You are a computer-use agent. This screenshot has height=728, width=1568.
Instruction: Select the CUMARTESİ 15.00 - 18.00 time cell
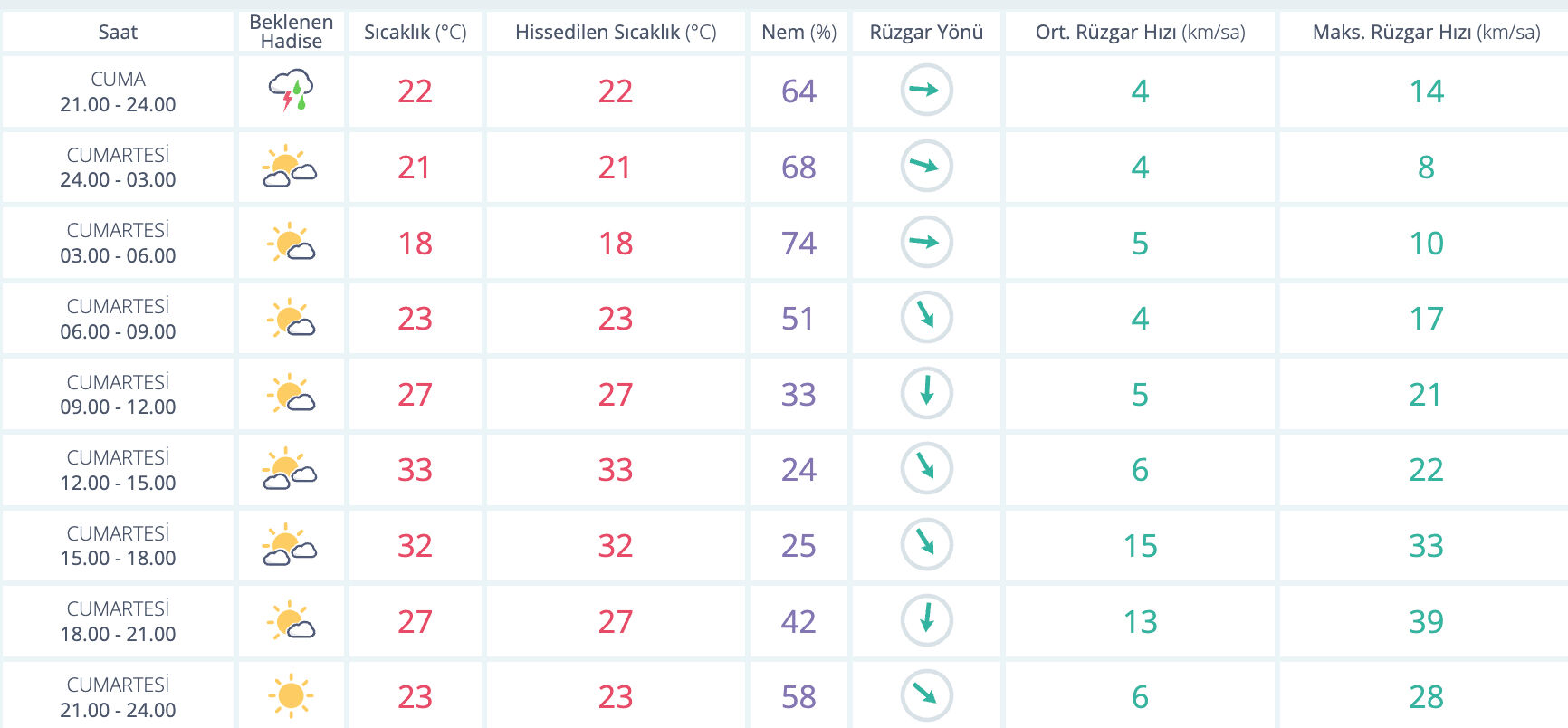118,546
